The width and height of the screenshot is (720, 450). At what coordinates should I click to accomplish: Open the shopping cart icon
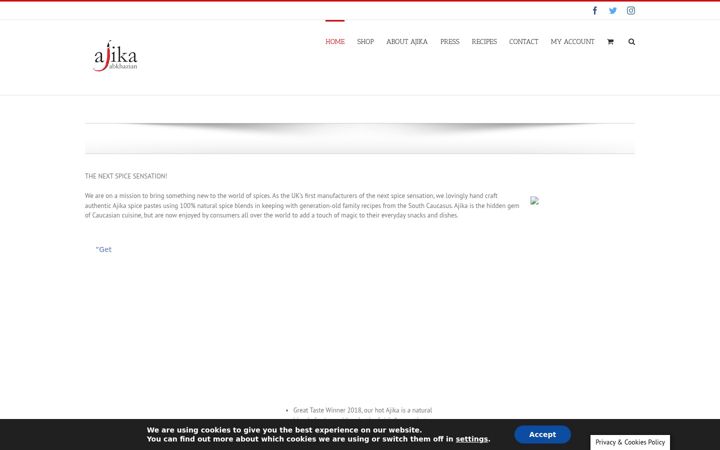(x=610, y=42)
